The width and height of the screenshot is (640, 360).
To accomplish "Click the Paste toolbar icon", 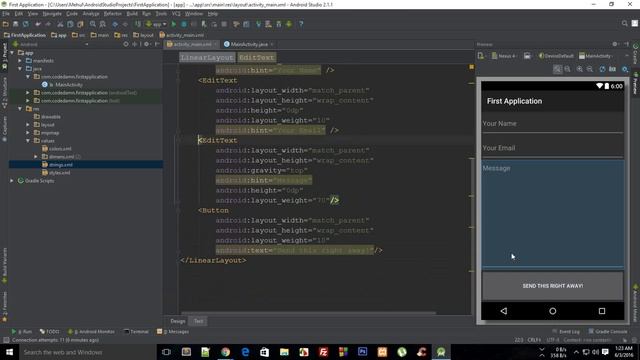I will click(80, 24).
